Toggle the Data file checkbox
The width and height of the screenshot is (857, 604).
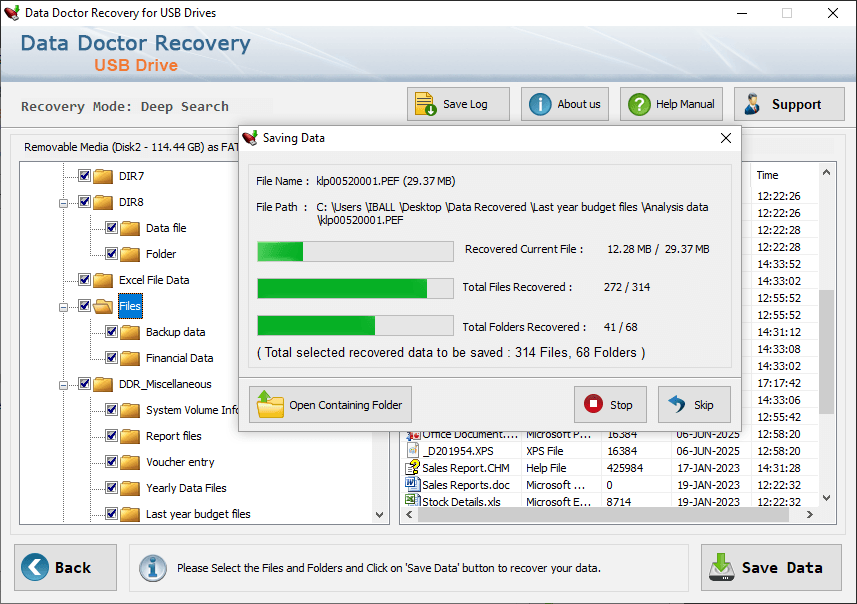click(x=111, y=227)
